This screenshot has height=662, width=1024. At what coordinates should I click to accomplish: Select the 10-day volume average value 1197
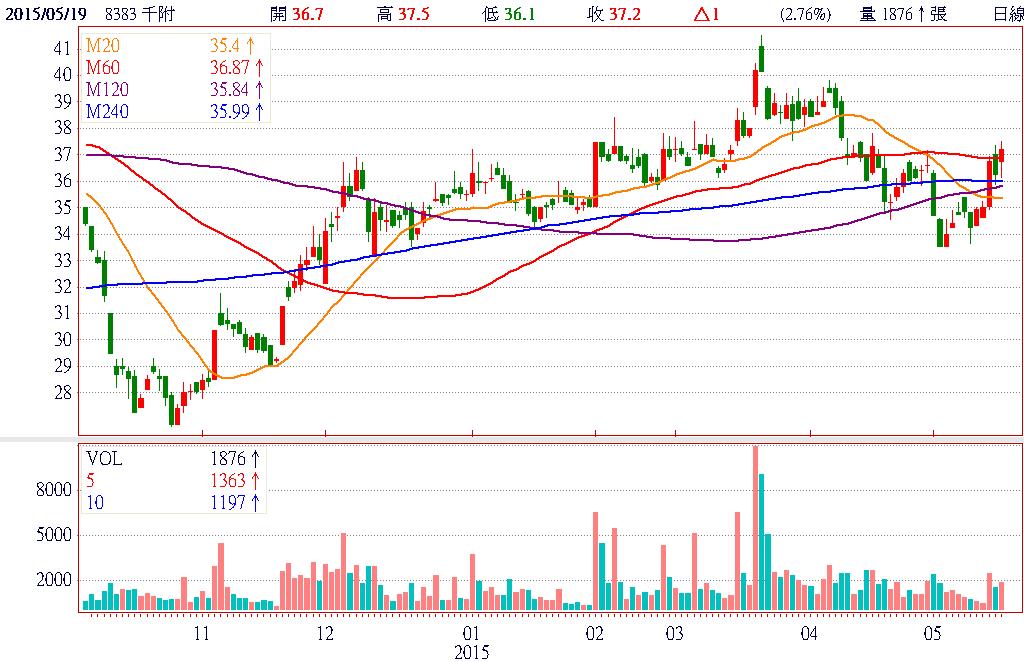227,502
